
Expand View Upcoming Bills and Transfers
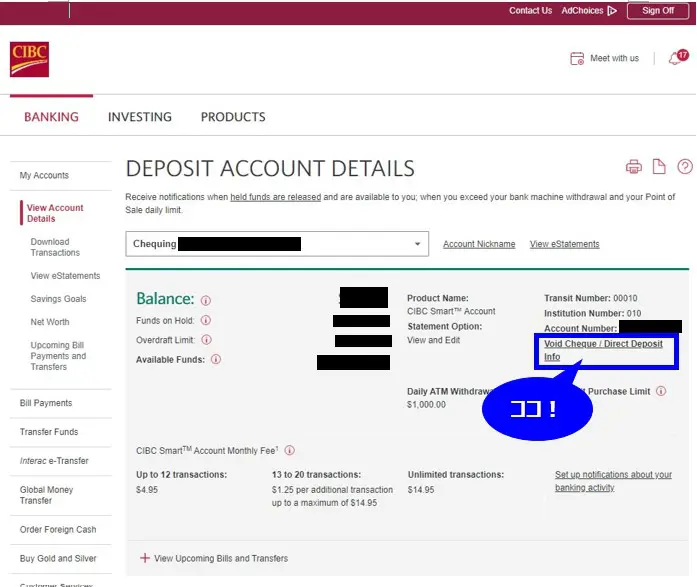(221, 558)
